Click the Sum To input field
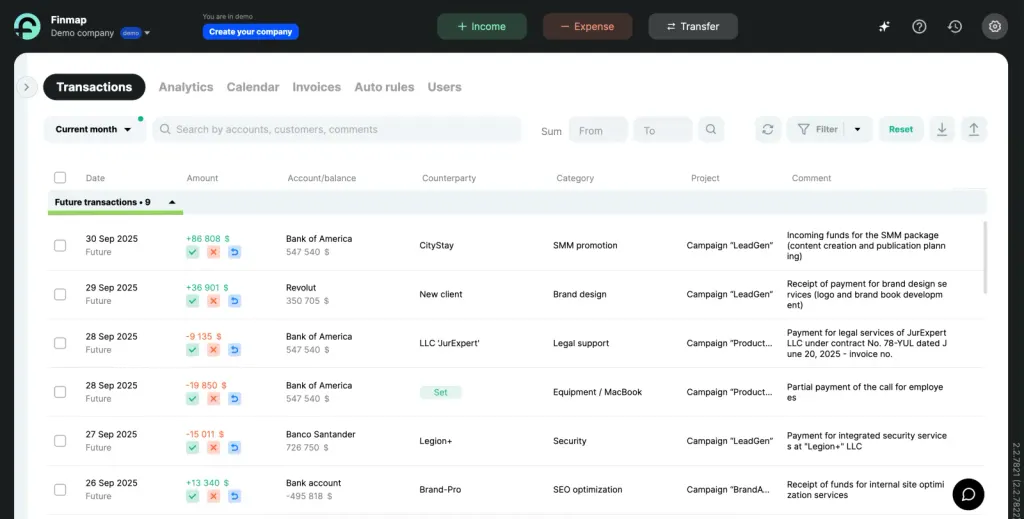Screen dimensions: 1024x519 [663, 130]
